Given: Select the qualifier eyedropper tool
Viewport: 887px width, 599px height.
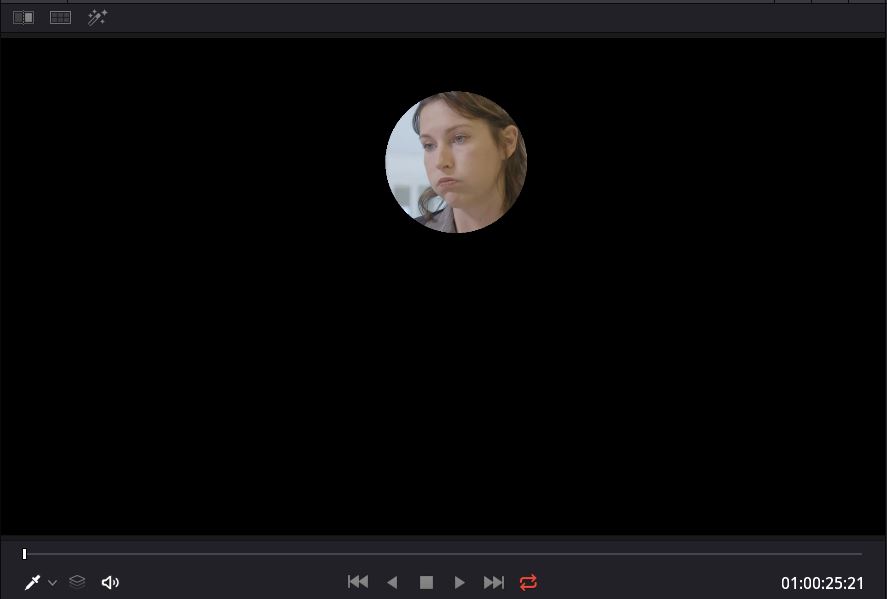Looking at the screenshot, I should click(x=32, y=582).
